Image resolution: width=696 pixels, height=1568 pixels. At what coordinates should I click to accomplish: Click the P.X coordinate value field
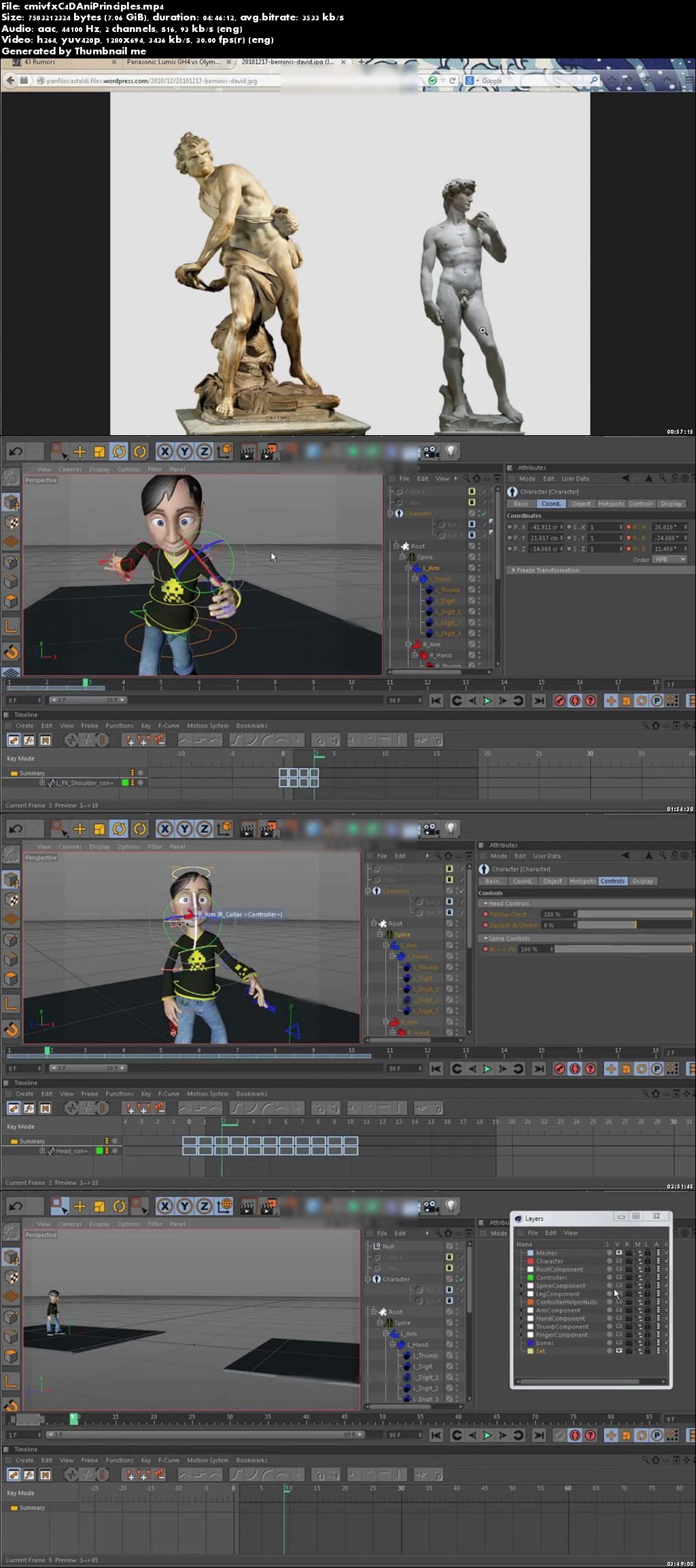click(x=546, y=527)
